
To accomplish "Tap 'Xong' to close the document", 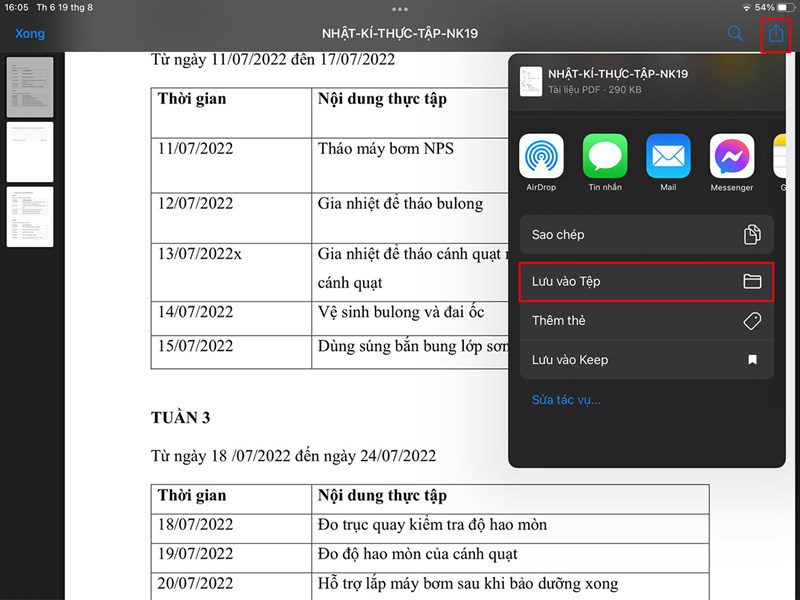I will click(30, 33).
